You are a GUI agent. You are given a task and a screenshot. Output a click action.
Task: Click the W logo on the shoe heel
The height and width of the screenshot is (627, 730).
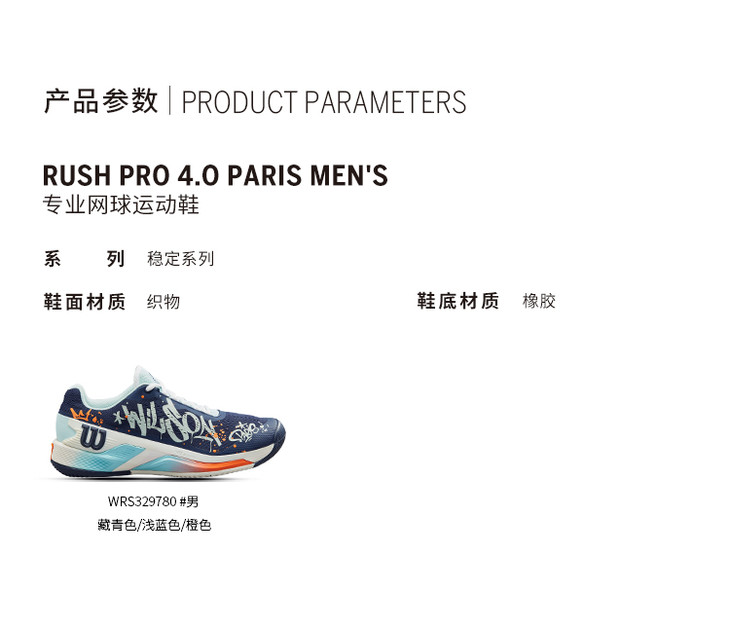pyautogui.click(x=94, y=437)
